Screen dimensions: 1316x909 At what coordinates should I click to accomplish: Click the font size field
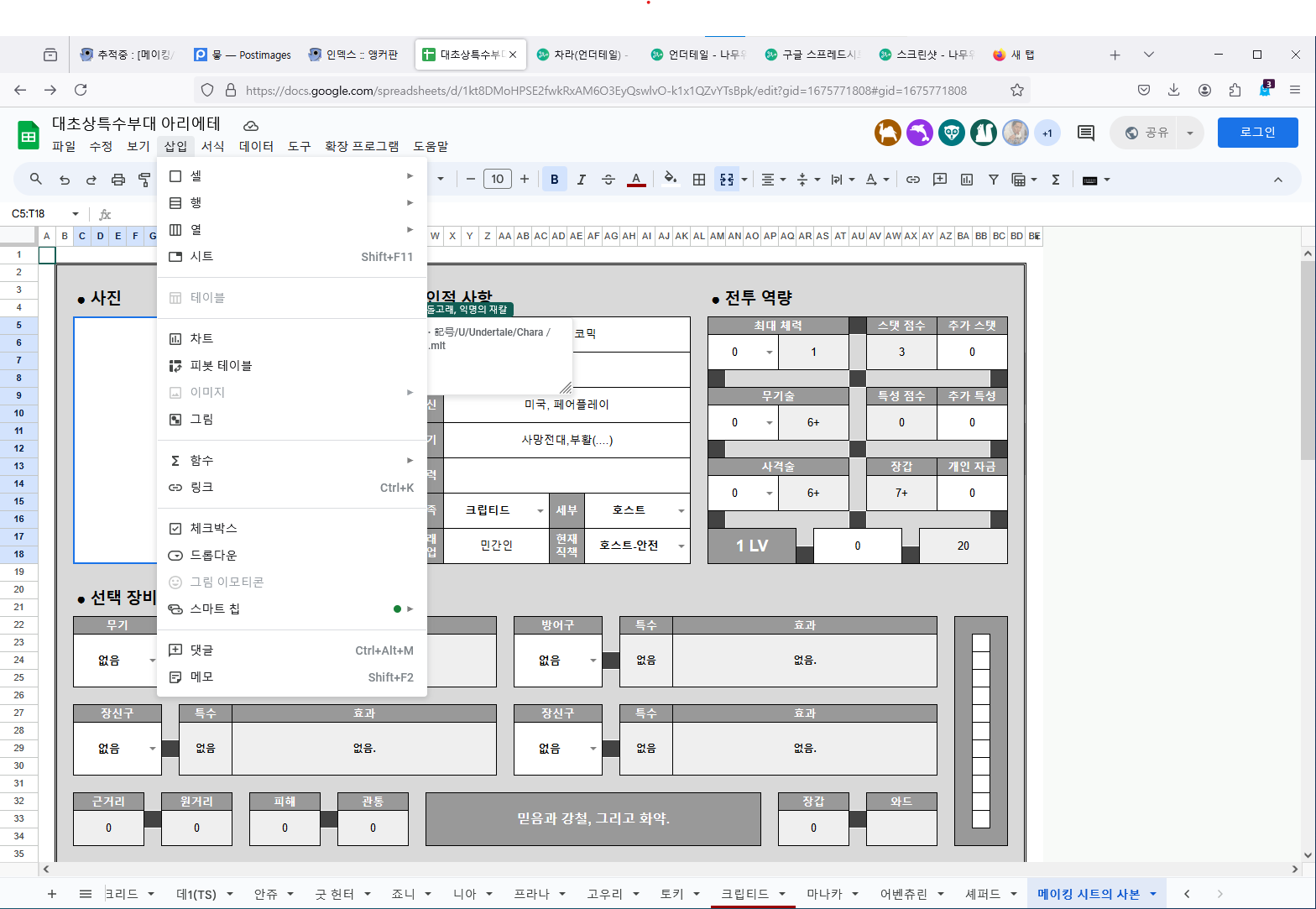[498, 179]
